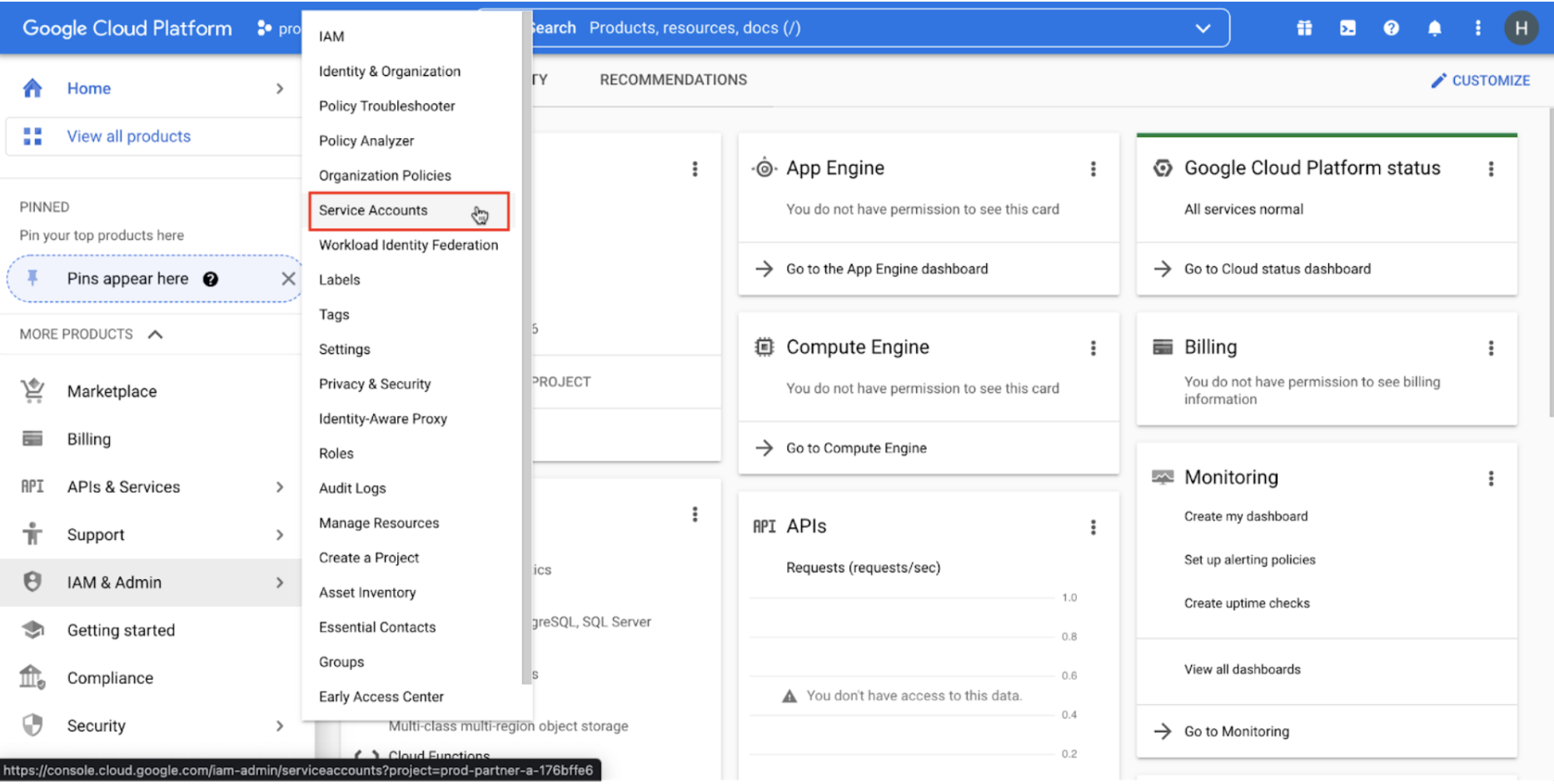Click the pencil icon on Customize

(1438, 80)
